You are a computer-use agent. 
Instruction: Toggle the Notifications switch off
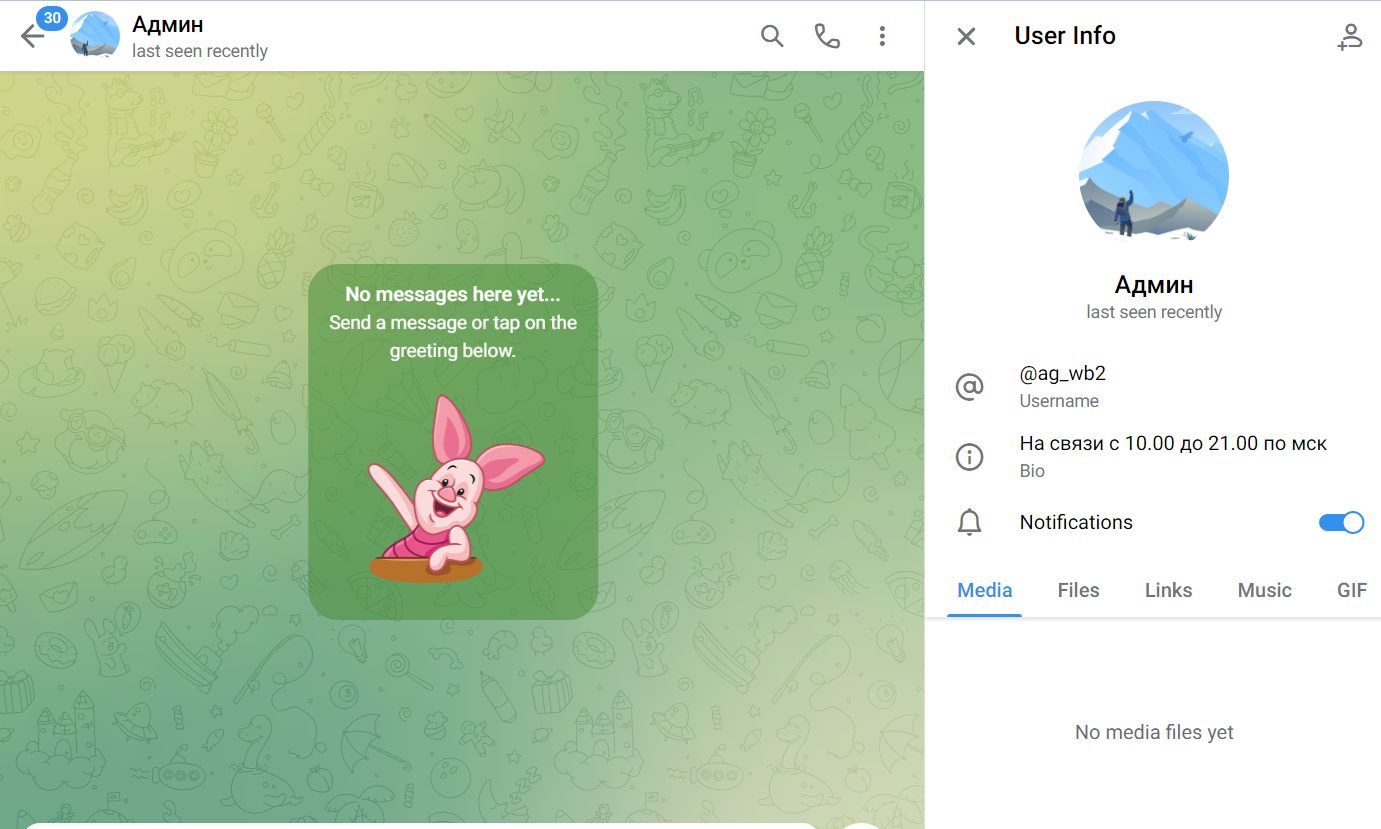click(1341, 522)
